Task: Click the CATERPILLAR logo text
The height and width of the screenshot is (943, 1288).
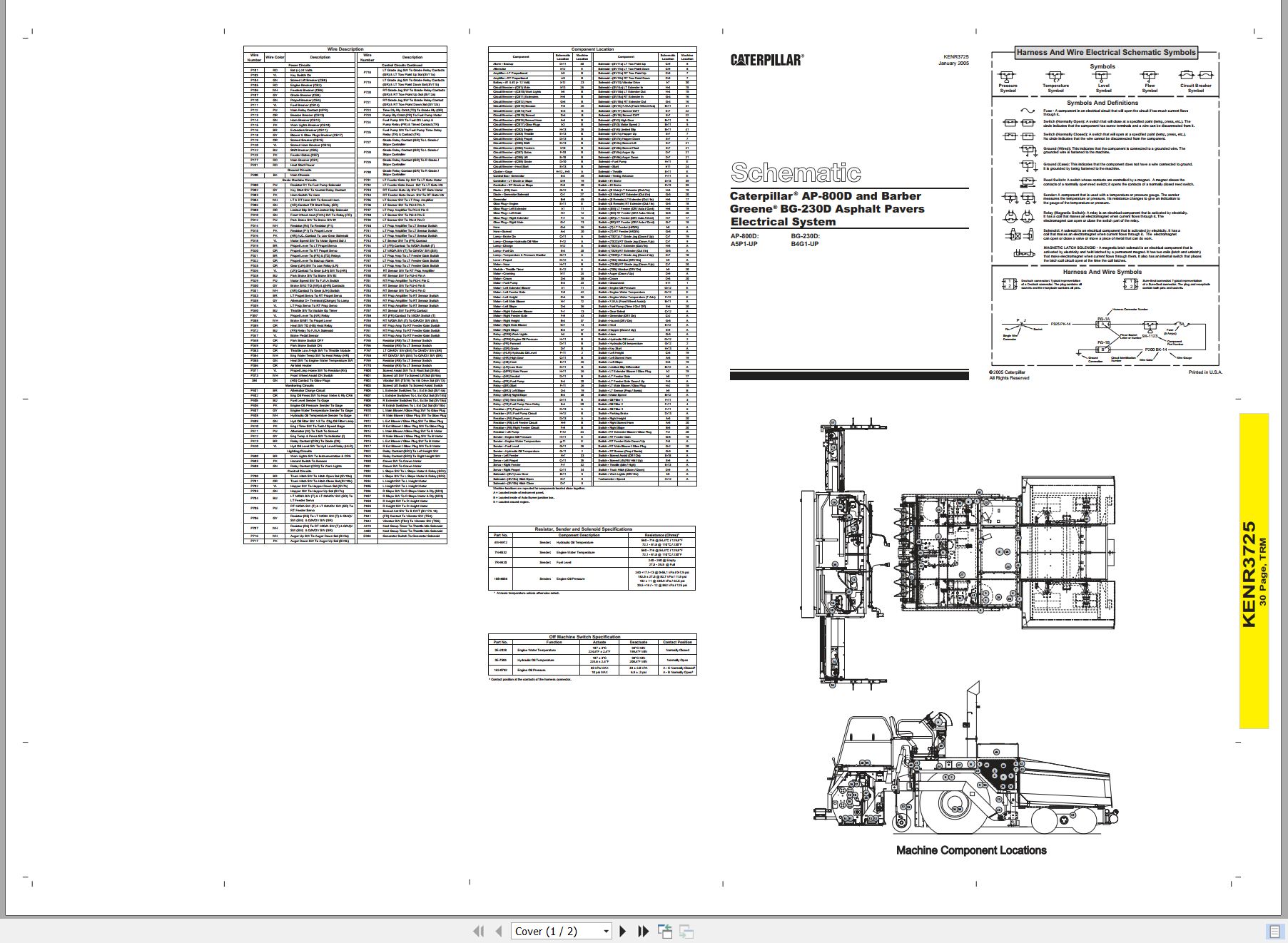Action: click(x=766, y=60)
